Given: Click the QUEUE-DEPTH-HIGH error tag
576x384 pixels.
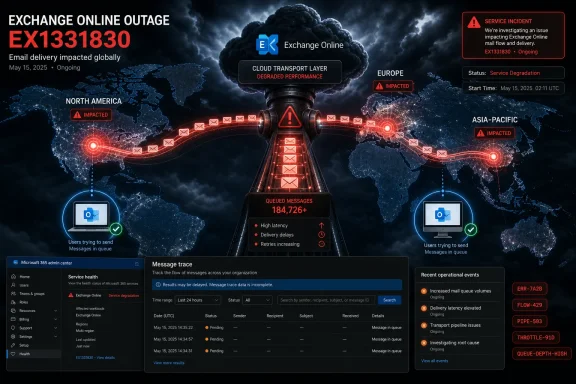Looking at the screenshot, I should (542, 354).
